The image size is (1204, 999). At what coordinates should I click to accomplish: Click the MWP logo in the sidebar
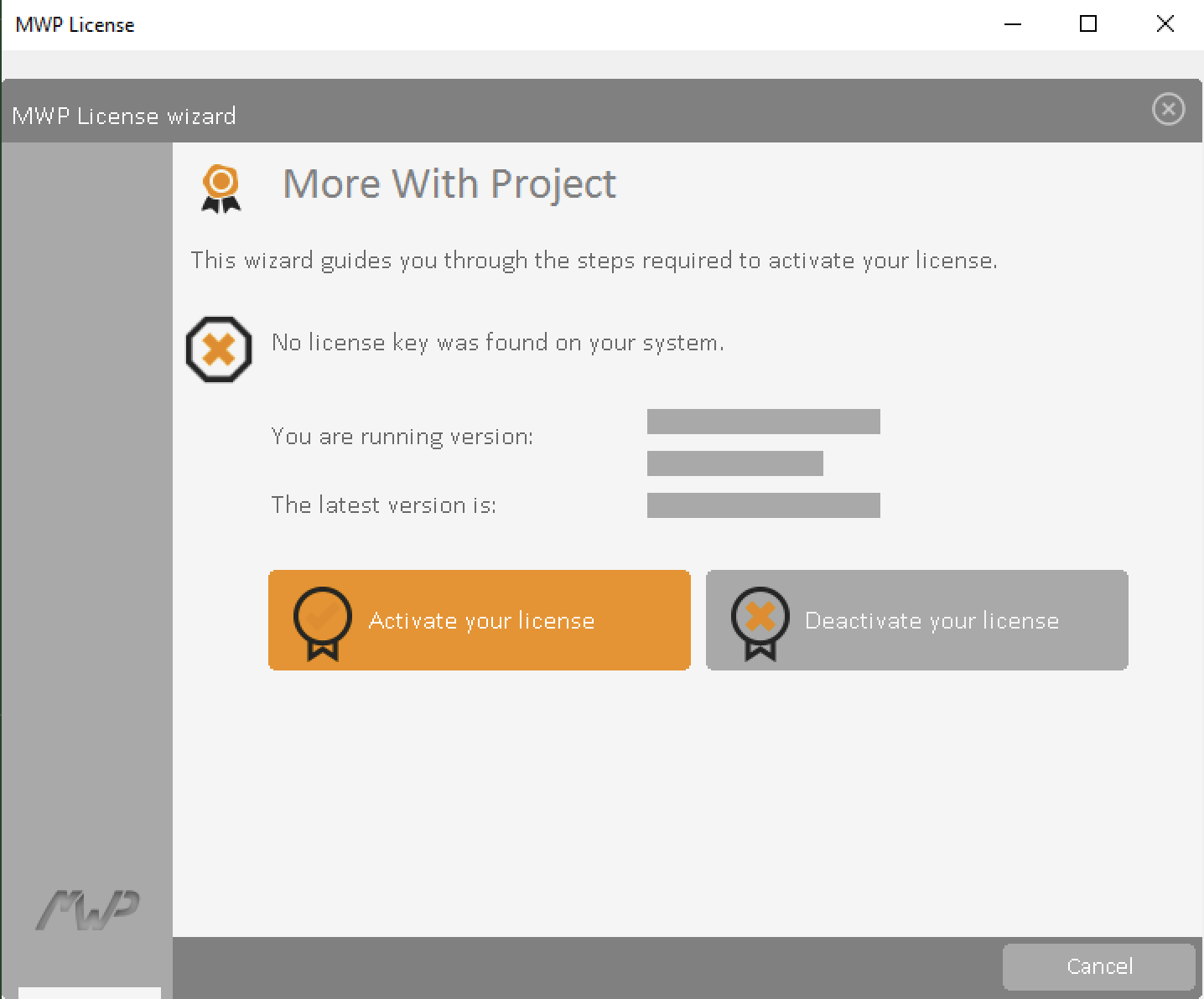[87, 910]
